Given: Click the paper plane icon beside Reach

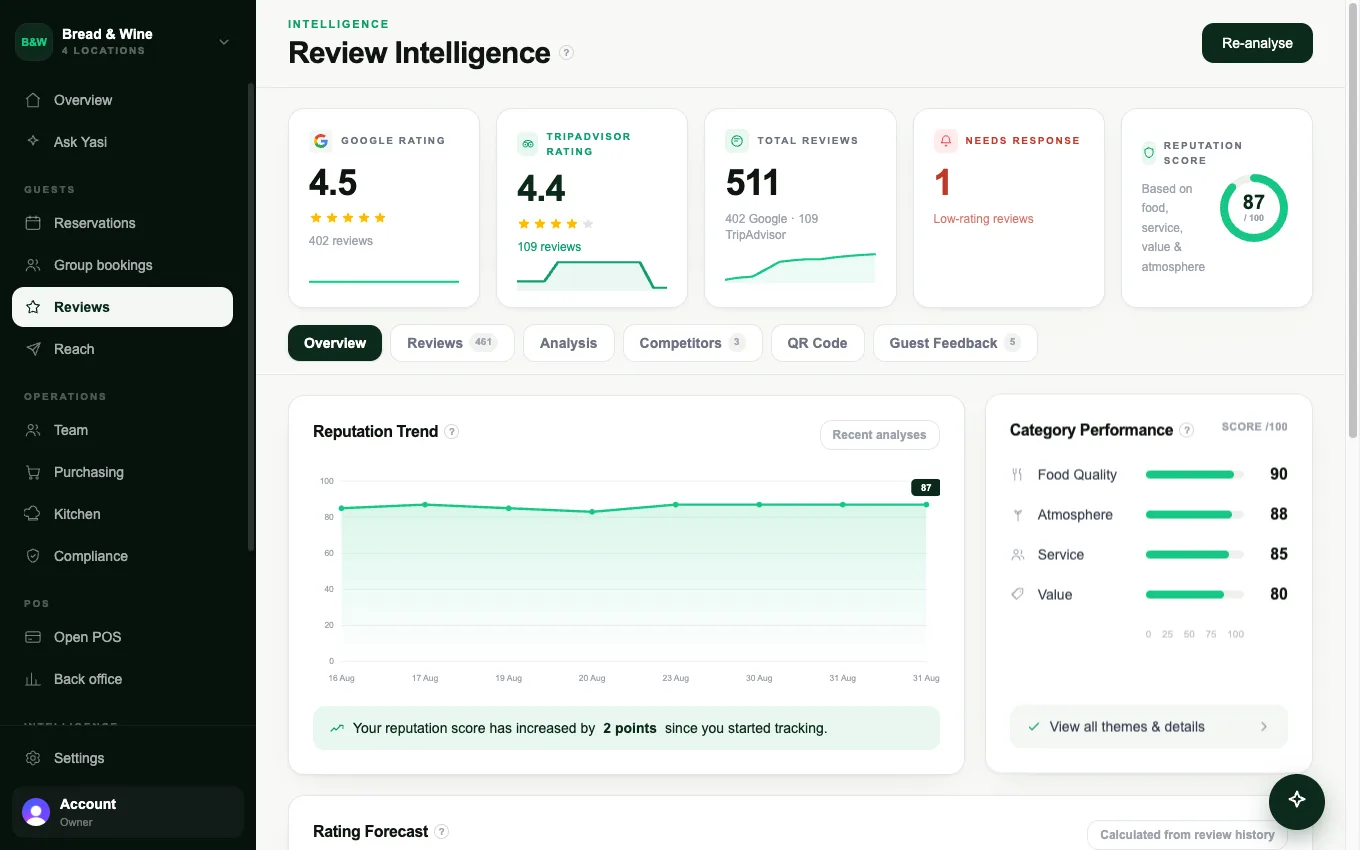Looking at the screenshot, I should [33, 349].
